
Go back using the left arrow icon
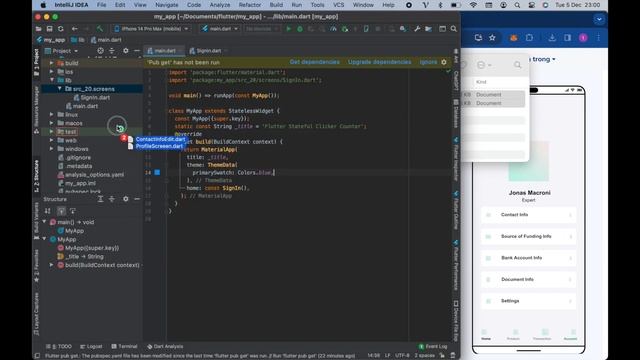[x=74, y=29]
